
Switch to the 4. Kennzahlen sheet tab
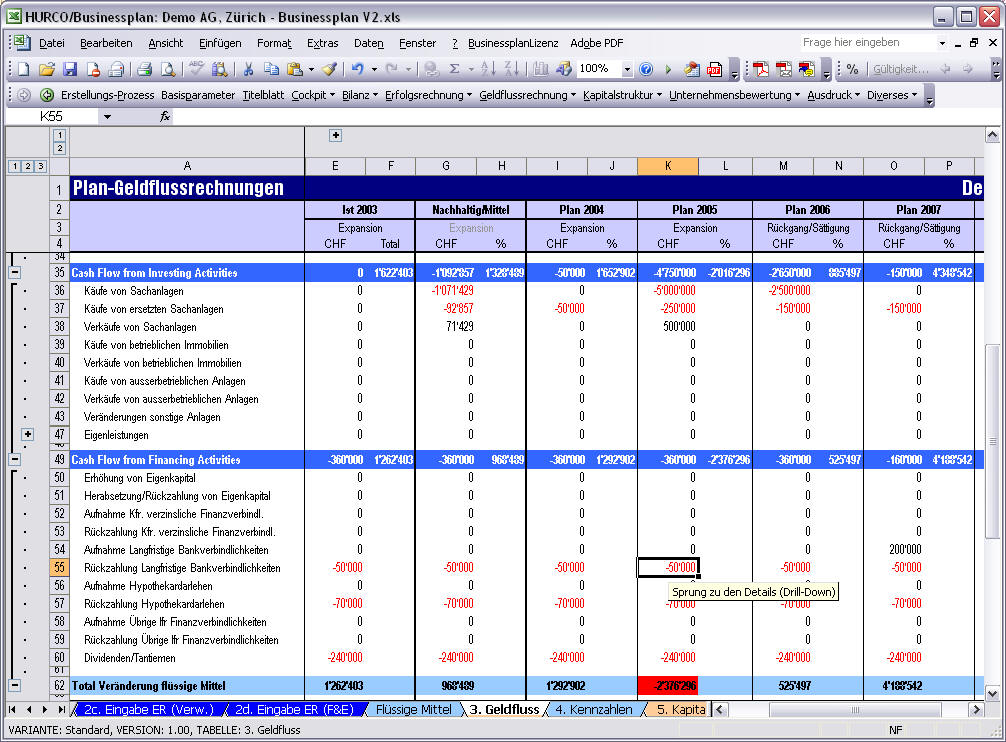[x=593, y=709]
